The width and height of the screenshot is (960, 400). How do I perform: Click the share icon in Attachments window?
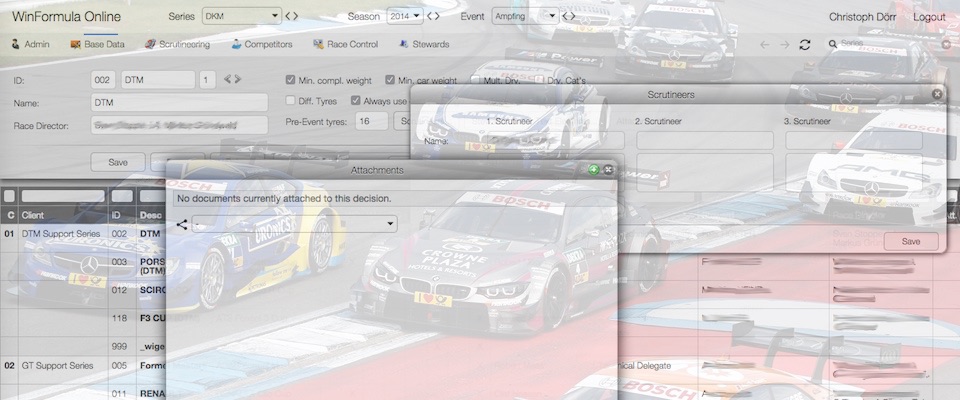tap(182, 225)
